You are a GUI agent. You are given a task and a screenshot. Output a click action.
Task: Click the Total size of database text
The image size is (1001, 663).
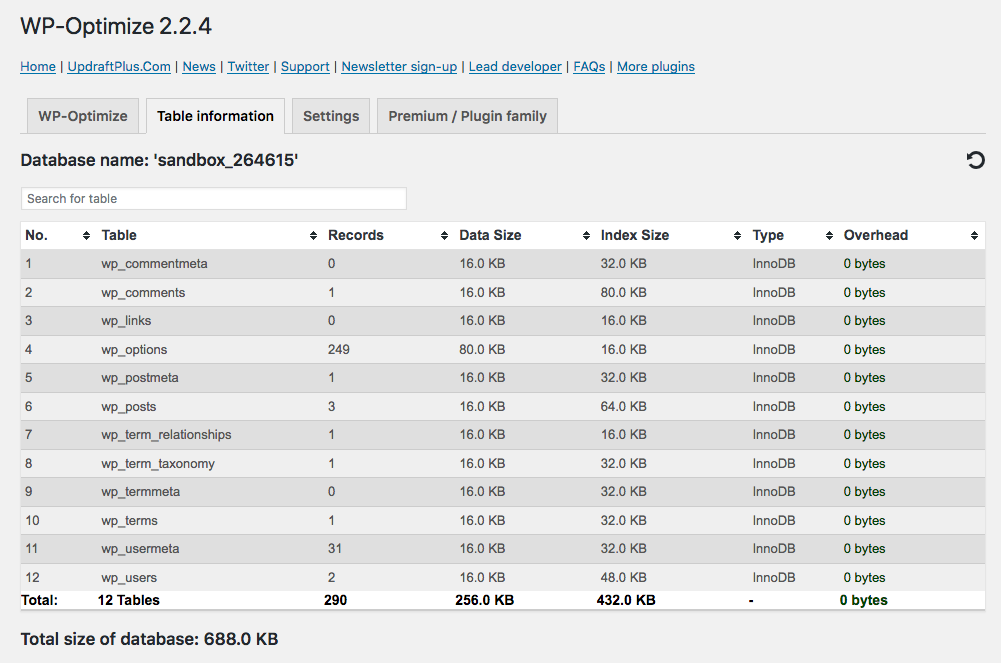149,639
